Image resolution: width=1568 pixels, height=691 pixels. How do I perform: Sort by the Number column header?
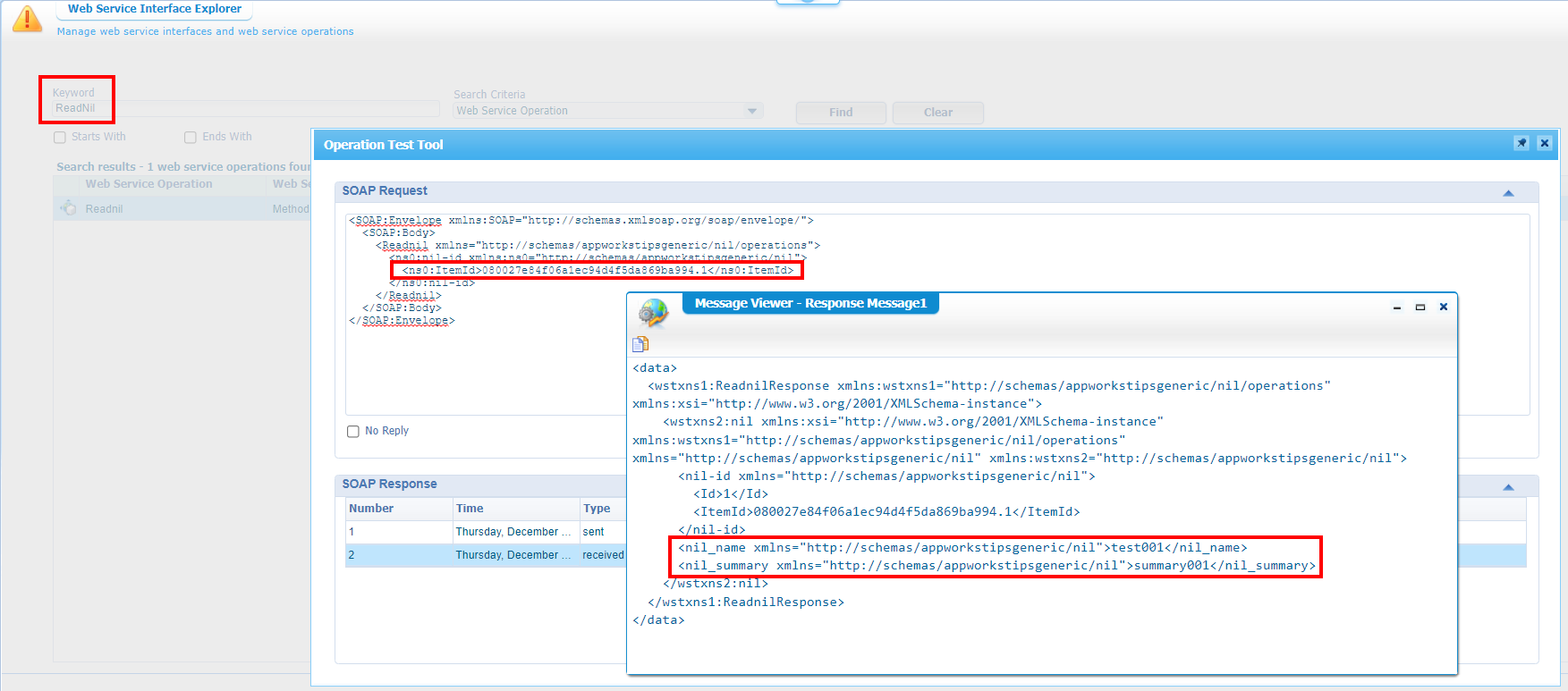pos(371,509)
